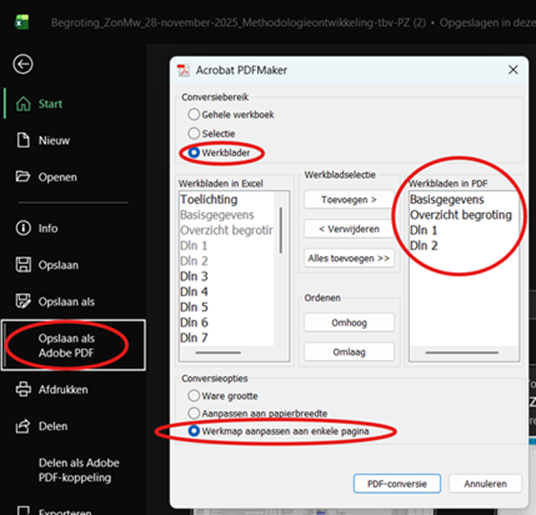Click the Opslaan floppy disk icon
This screenshot has width=536, height=515.
click(23, 265)
